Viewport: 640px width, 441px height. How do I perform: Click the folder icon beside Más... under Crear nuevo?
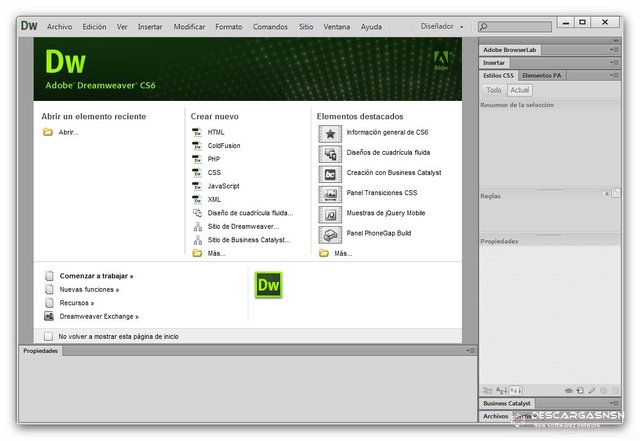[x=197, y=253]
